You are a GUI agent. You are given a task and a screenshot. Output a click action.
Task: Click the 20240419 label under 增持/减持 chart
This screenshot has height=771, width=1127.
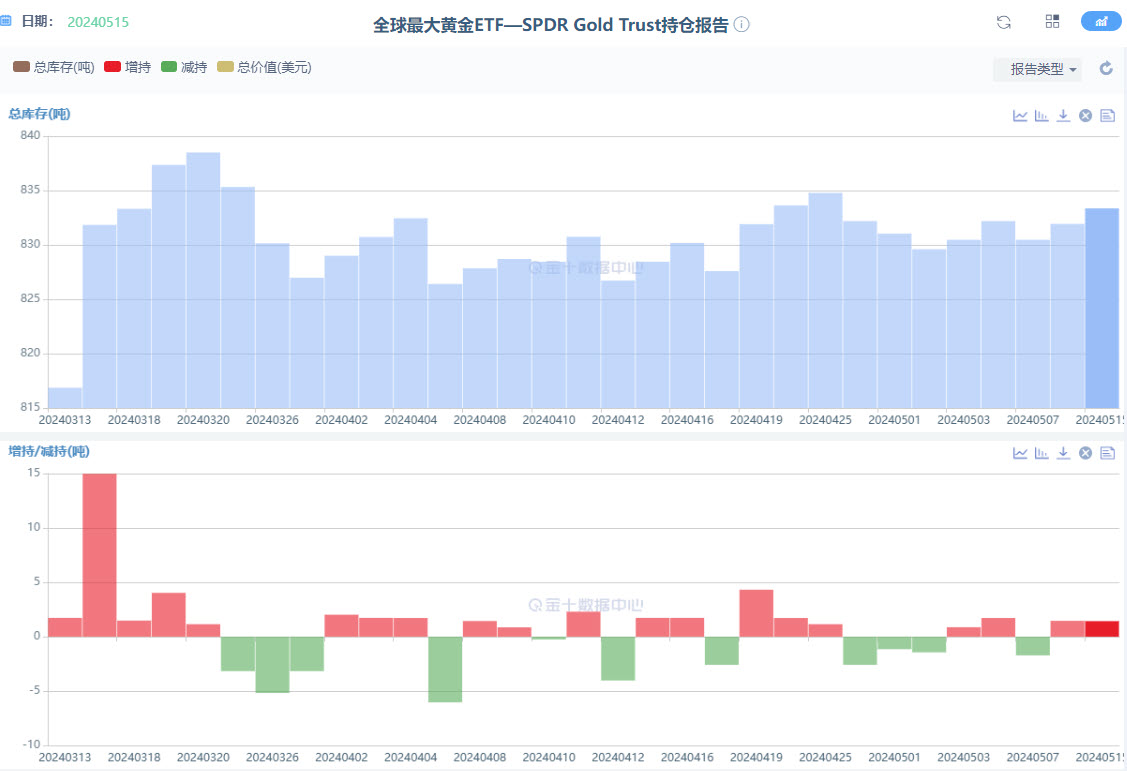[756, 757]
